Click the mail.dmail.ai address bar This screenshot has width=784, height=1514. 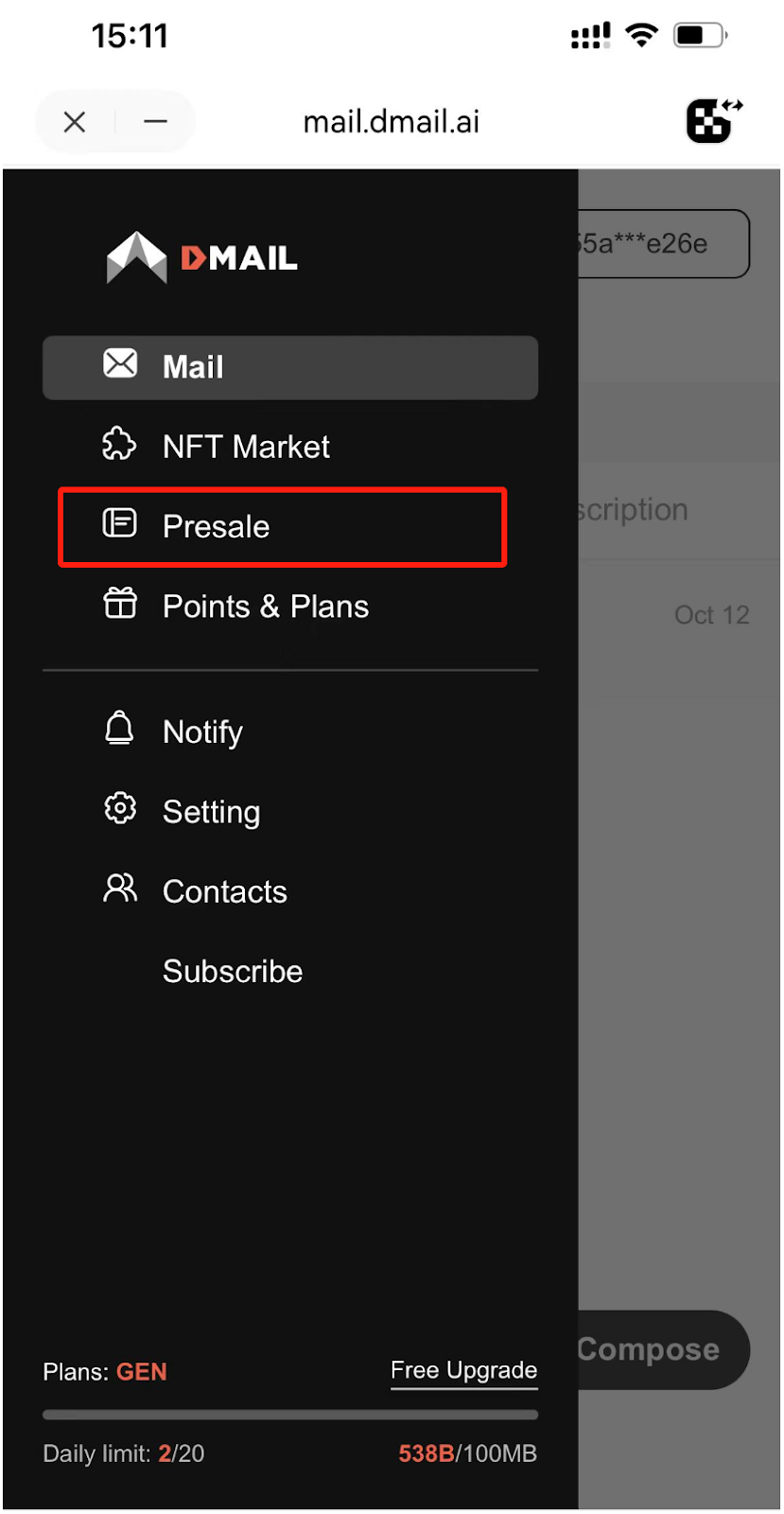[392, 121]
